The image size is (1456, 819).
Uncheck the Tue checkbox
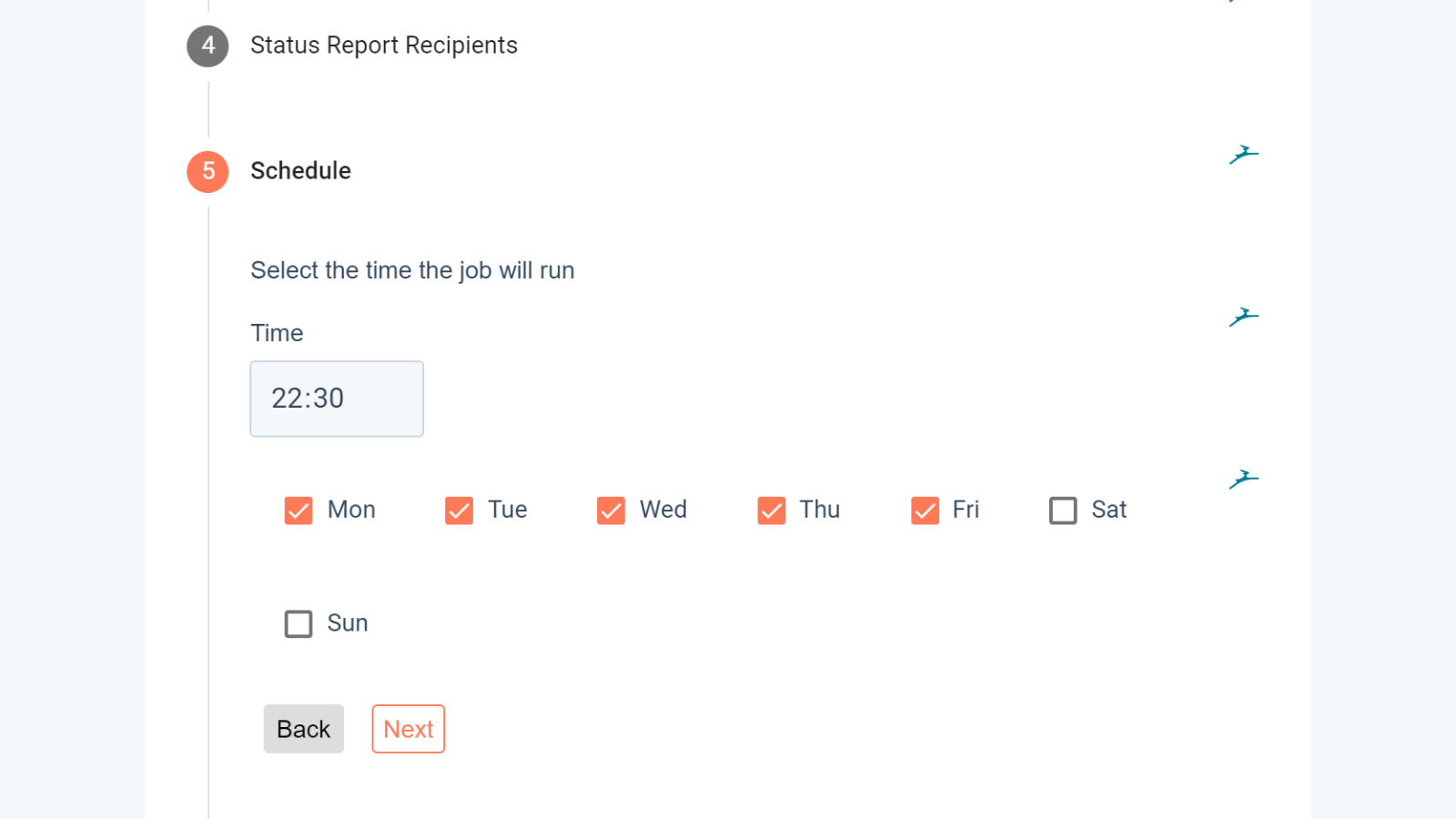pyautogui.click(x=459, y=511)
